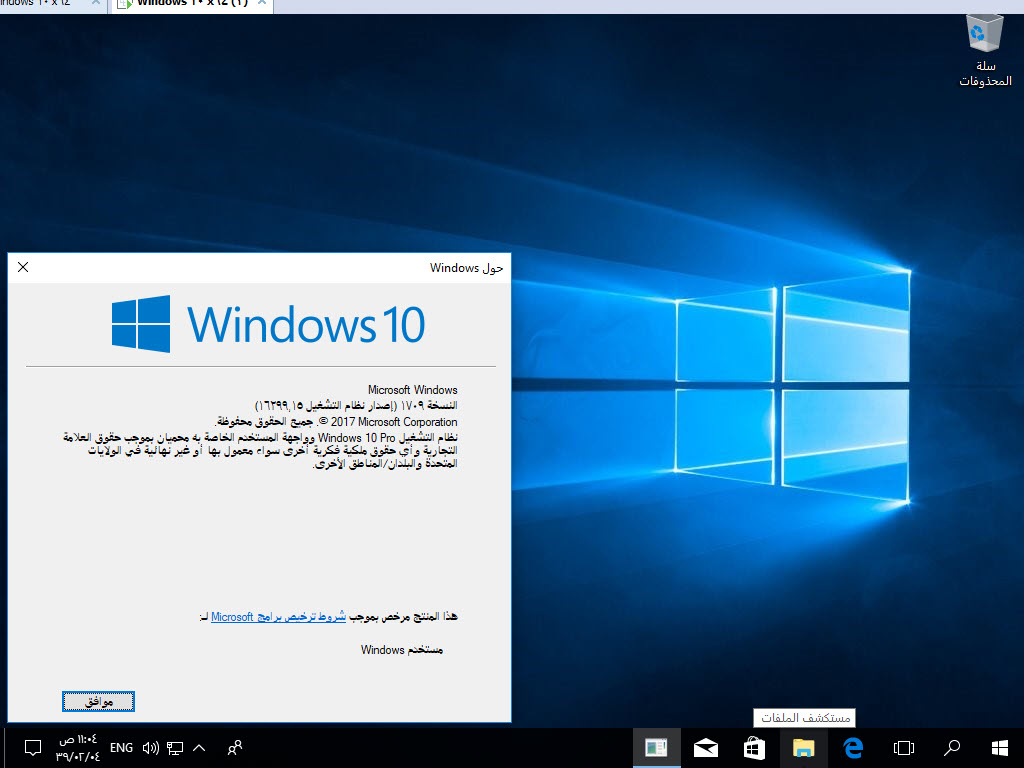Click the 'Microsoft Windows' text line
Viewport: 1024px width, 768px height.
413,390
